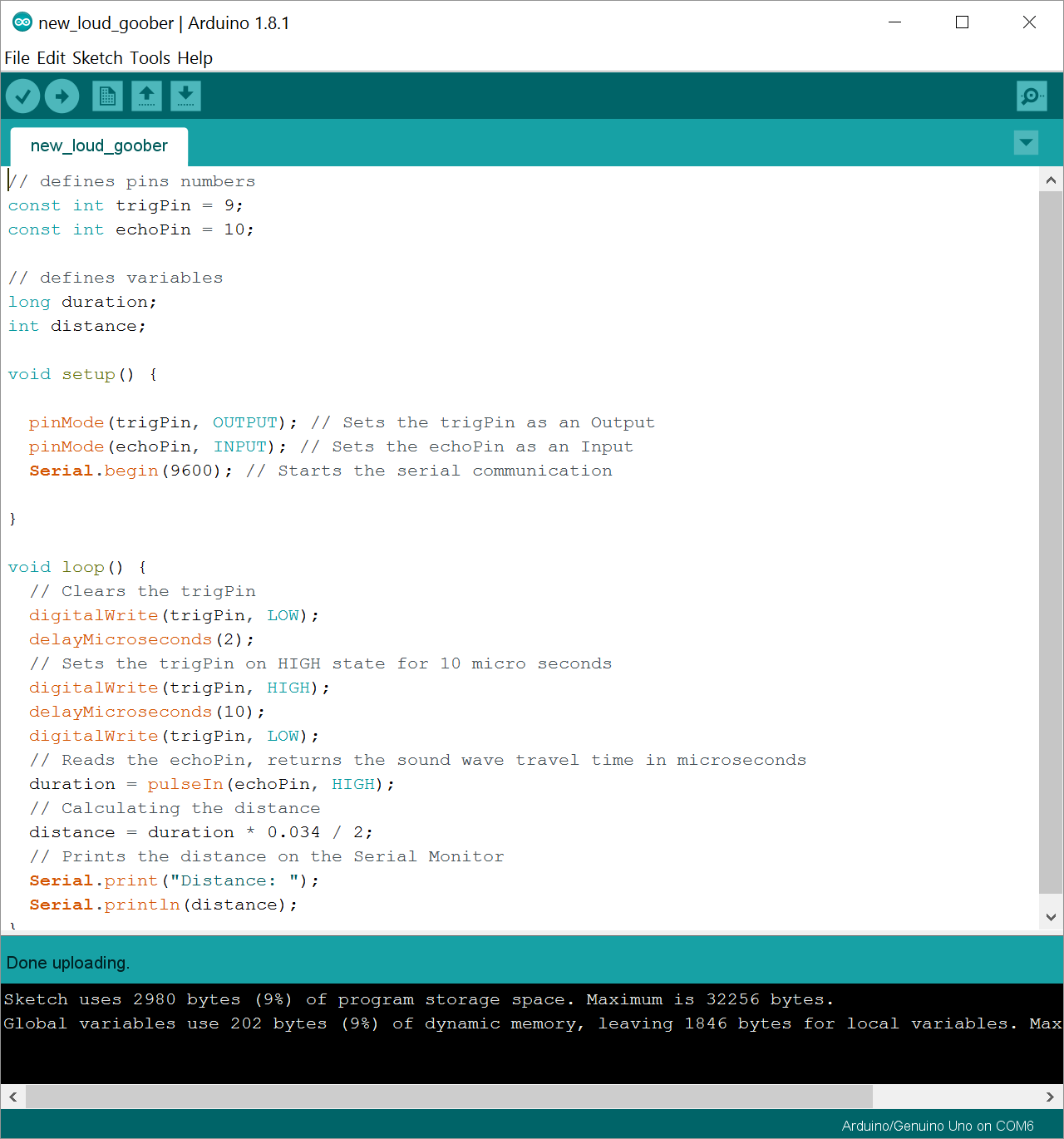Click the console scroll left arrow

click(x=13, y=1097)
